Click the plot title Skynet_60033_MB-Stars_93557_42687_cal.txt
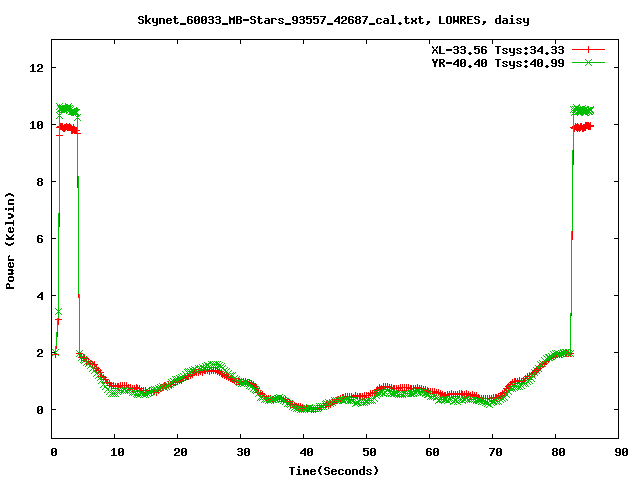Viewport: 640px width, 480px height. pos(333,20)
